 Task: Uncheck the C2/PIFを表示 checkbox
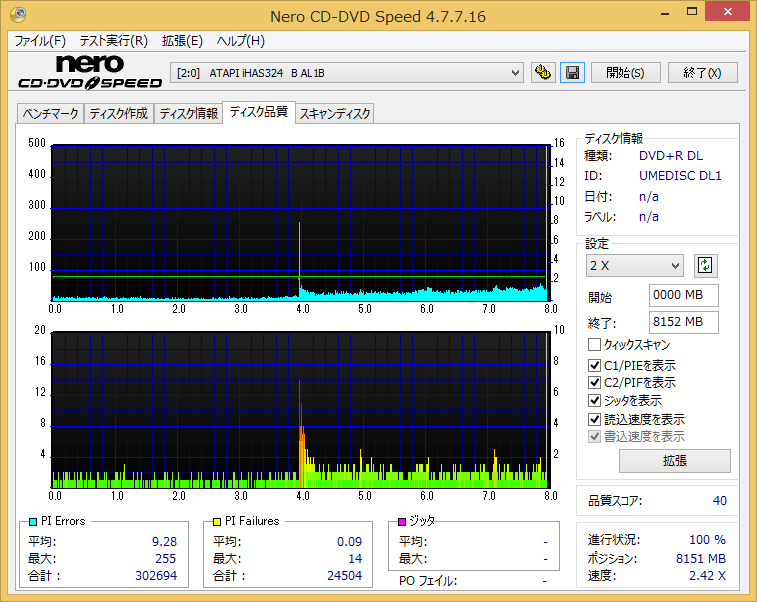[594, 383]
